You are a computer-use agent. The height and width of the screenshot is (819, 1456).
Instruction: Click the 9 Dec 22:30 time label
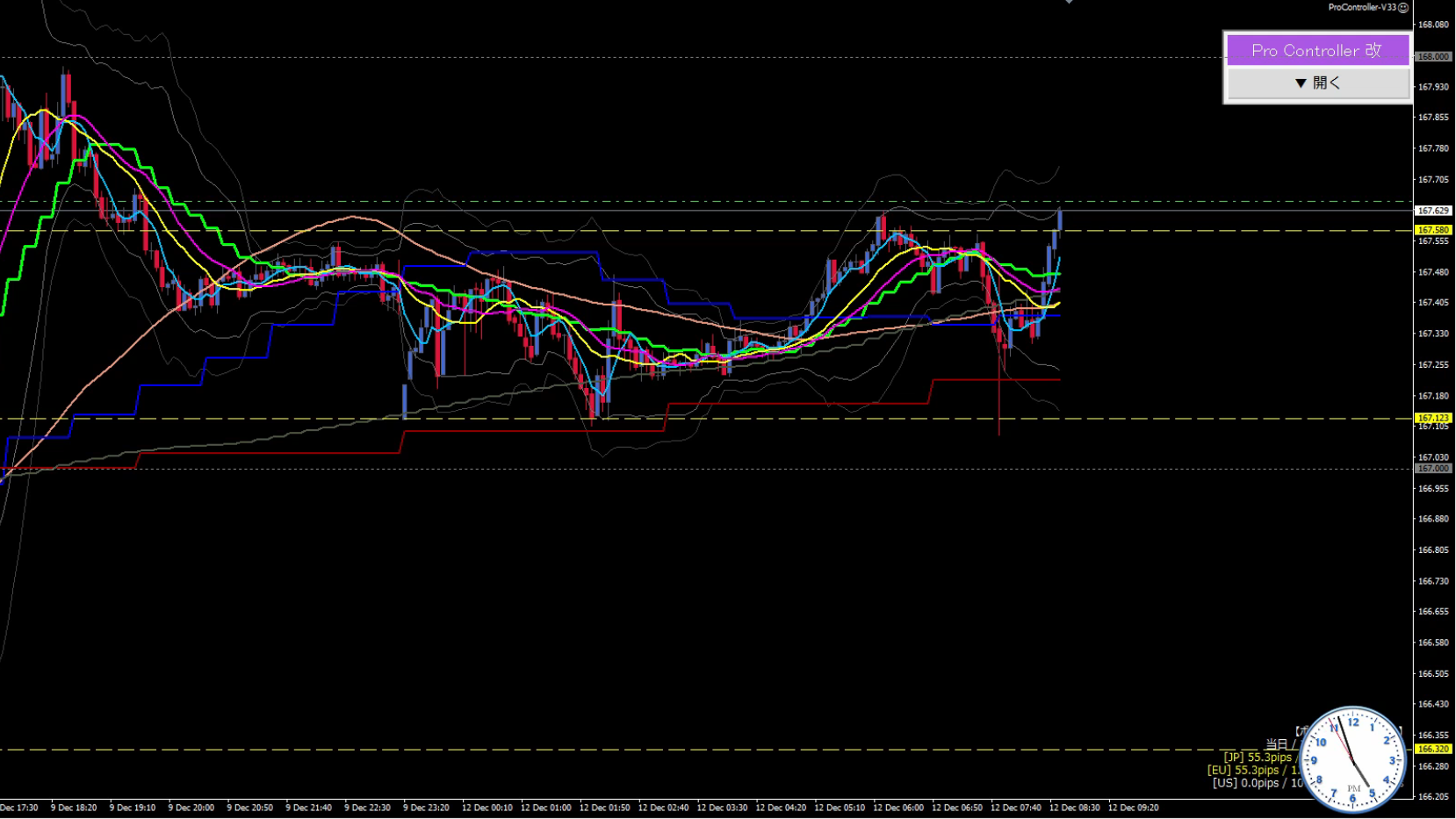pyautogui.click(x=368, y=808)
